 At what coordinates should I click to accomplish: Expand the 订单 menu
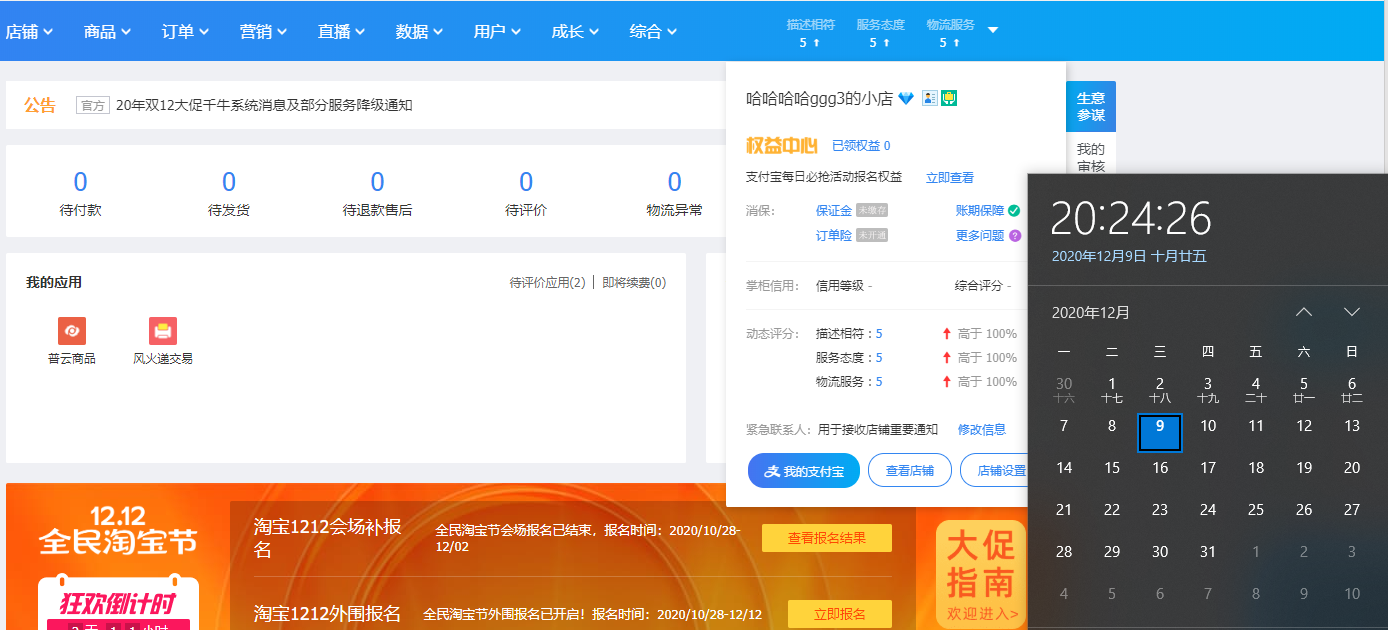186,31
